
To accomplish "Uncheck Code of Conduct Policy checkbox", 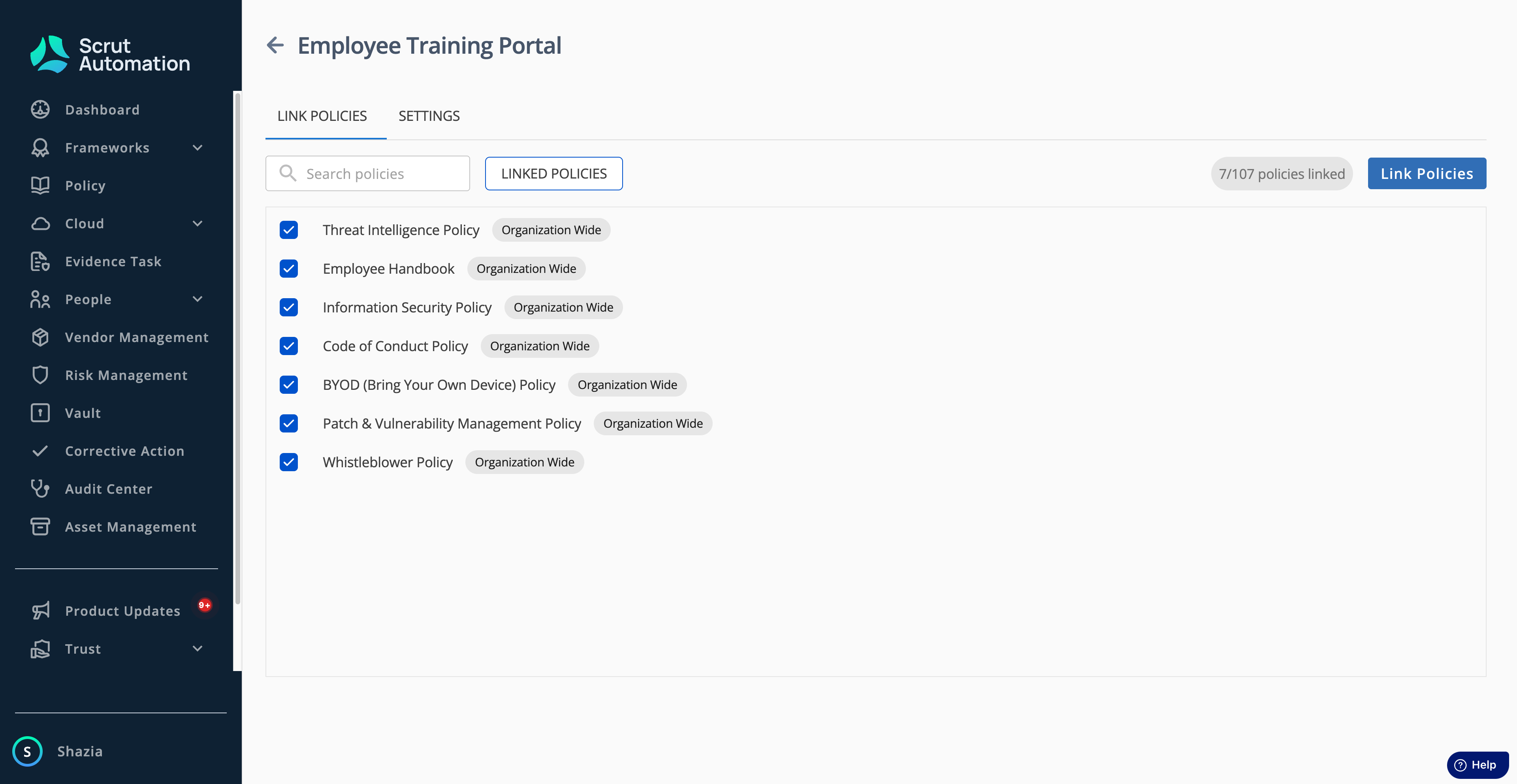I will click(x=288, y=346).
